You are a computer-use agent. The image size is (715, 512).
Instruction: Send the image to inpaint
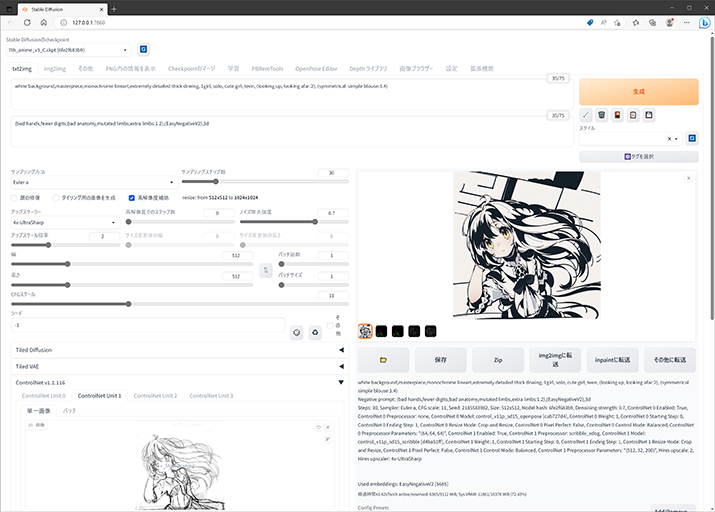click(x=612, y=360)
